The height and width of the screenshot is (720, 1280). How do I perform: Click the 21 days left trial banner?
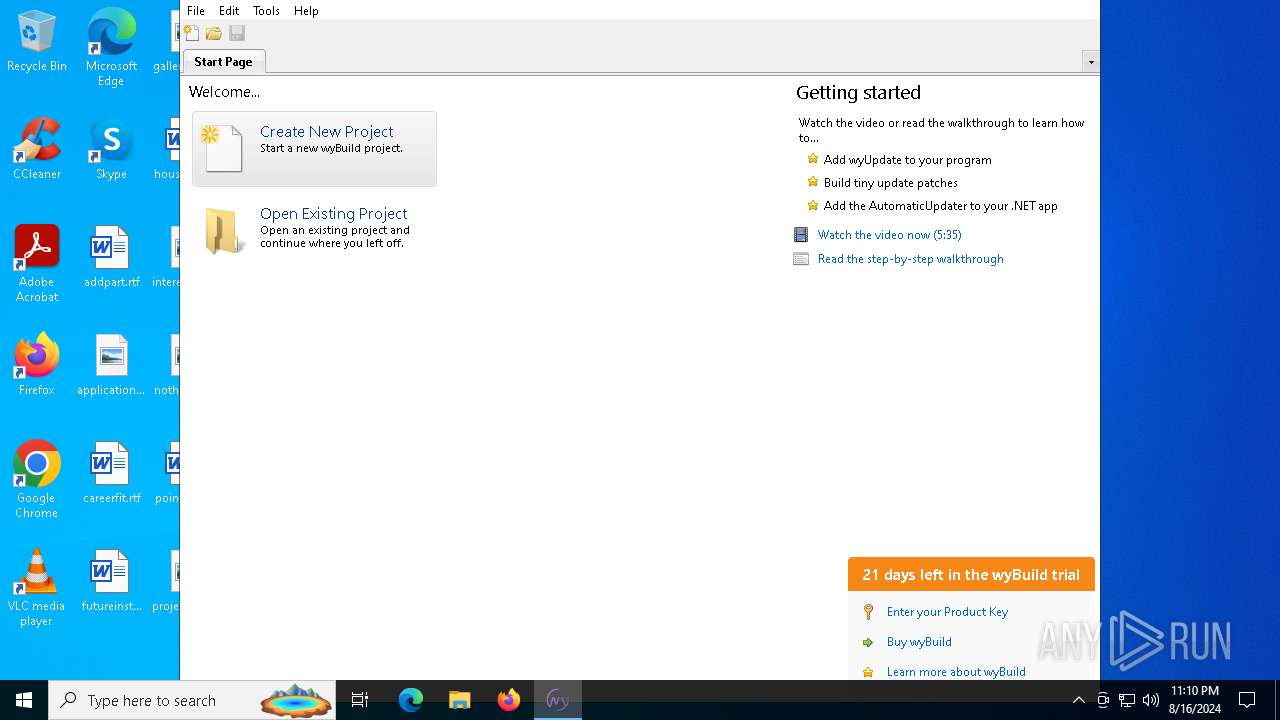(971, 575)
